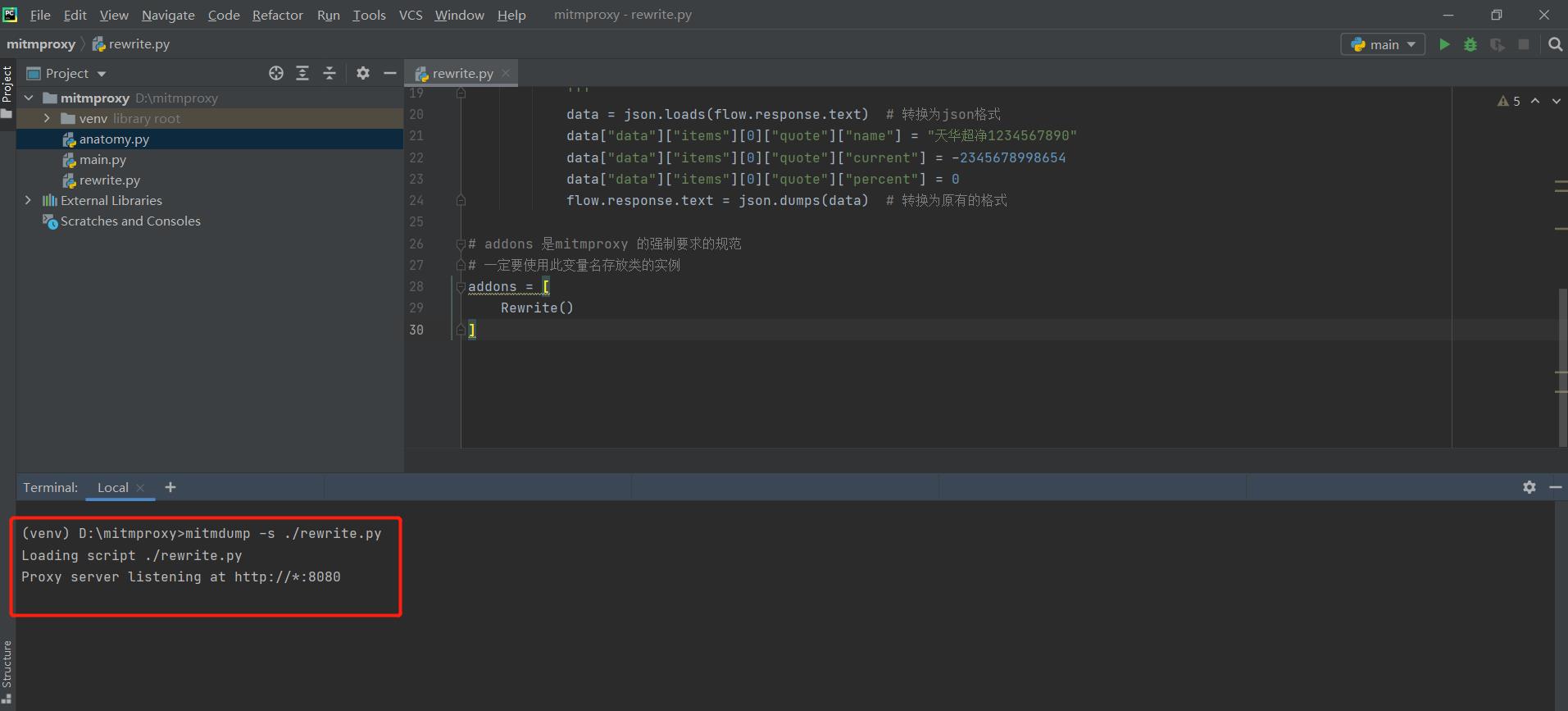Screen dimensions: 1568x711
Task: Hide the Terminal panel with minus icon
Action: (x=1556, y=487)
